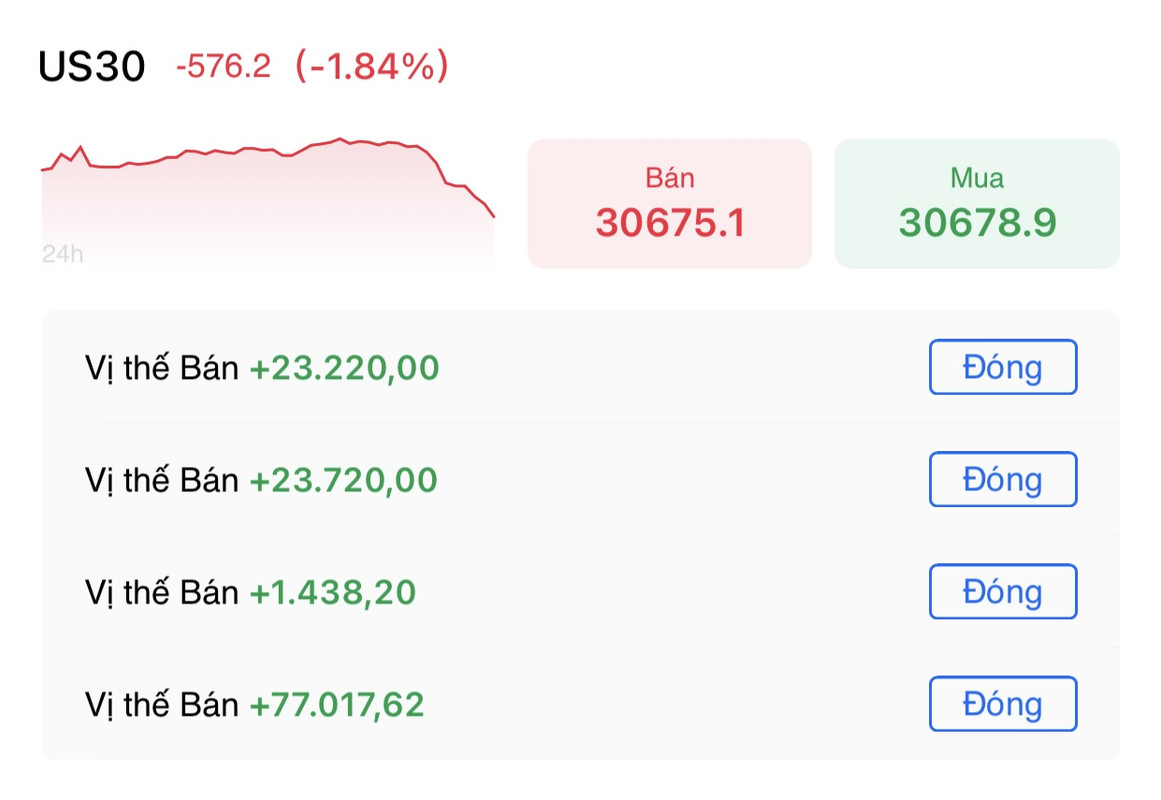Tap the Bán label in red panel

669,178
